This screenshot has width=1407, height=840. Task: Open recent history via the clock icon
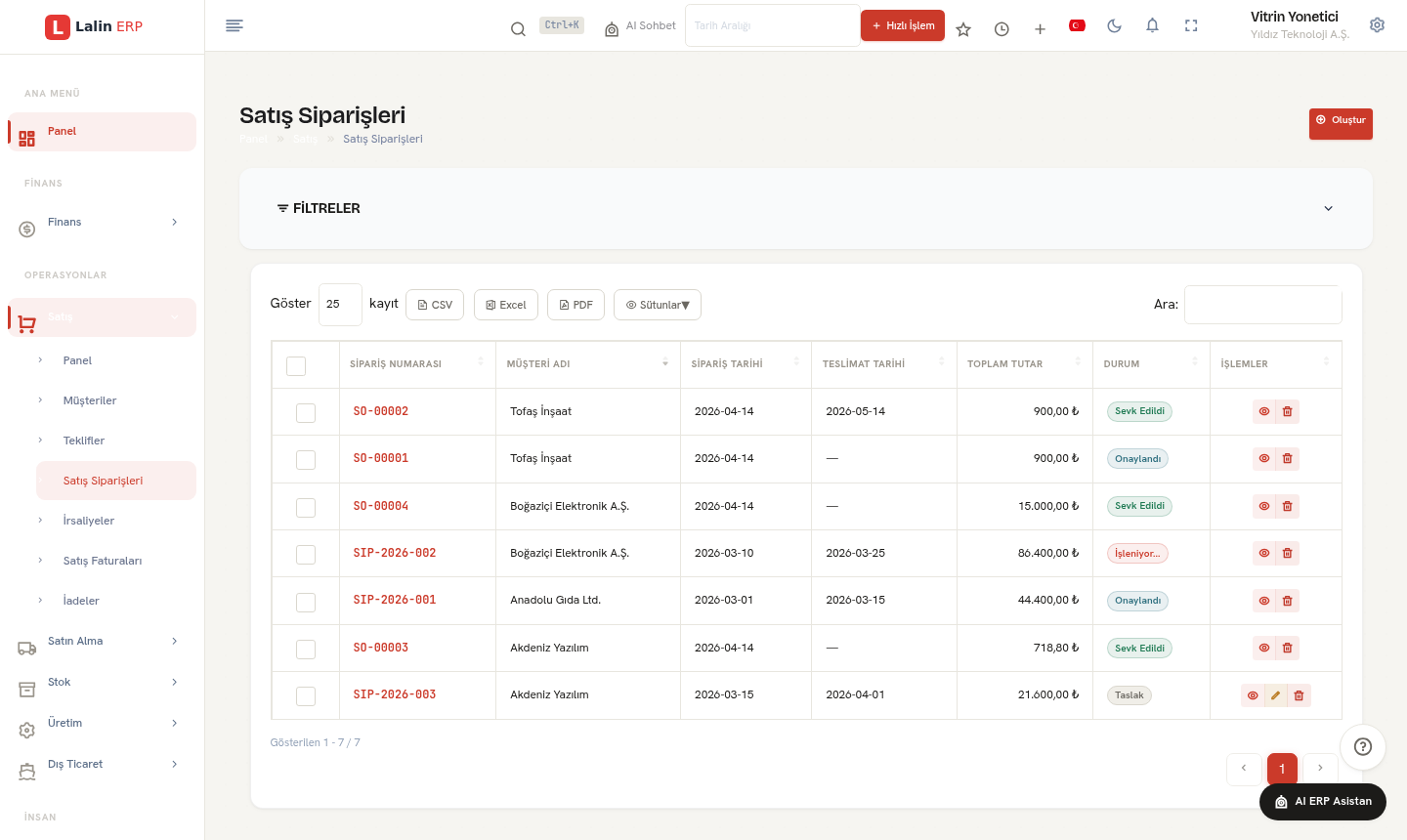tap(1002, 29)
